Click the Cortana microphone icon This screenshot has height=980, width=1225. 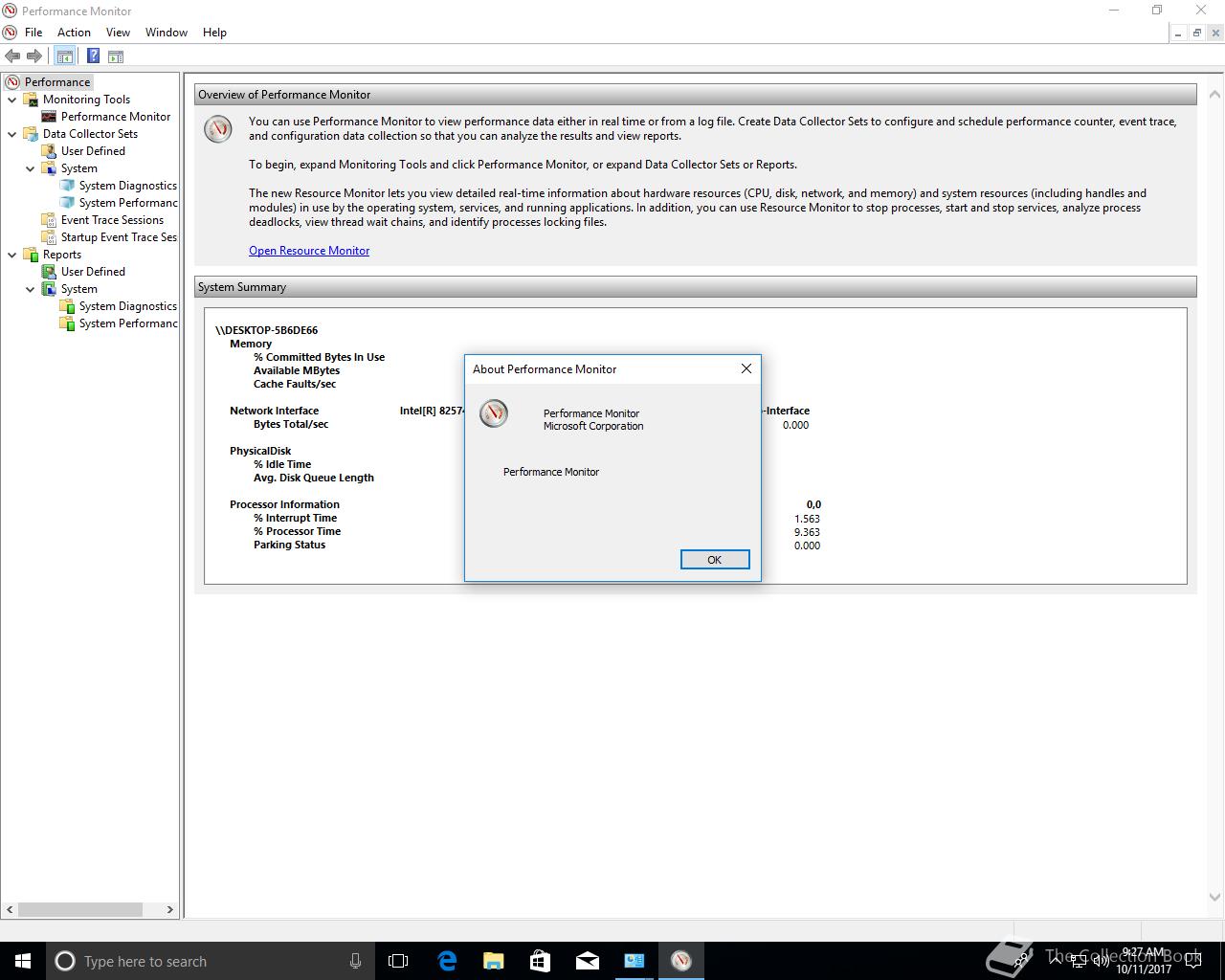click(x=355, y=961)
